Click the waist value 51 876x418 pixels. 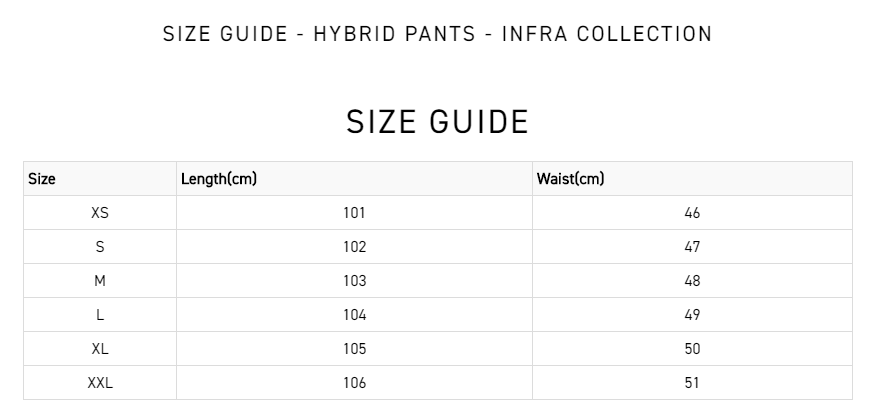pos(692,383)
